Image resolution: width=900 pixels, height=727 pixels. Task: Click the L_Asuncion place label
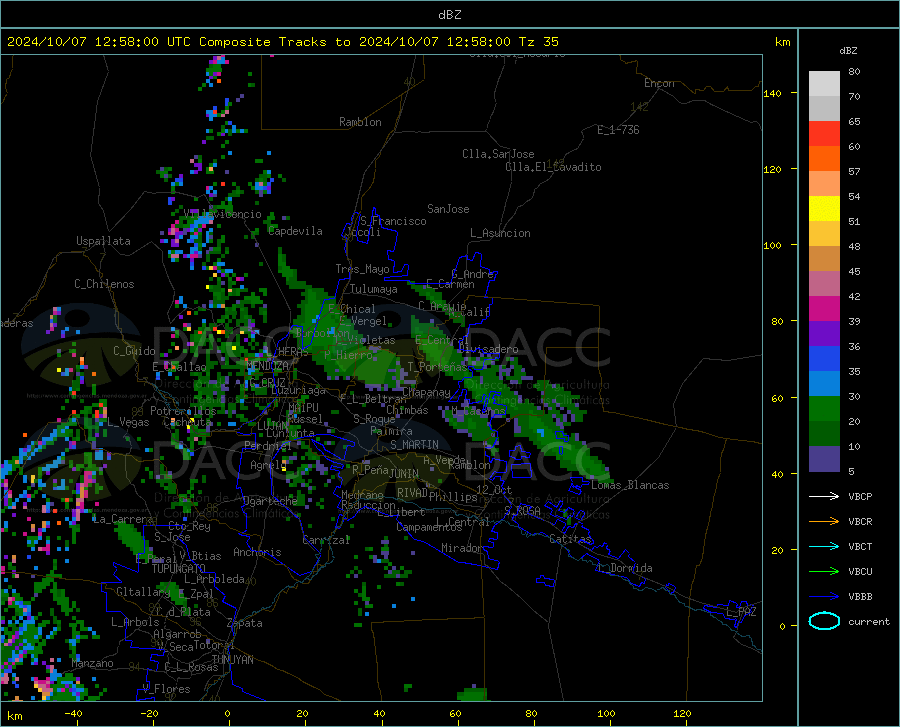500,233
